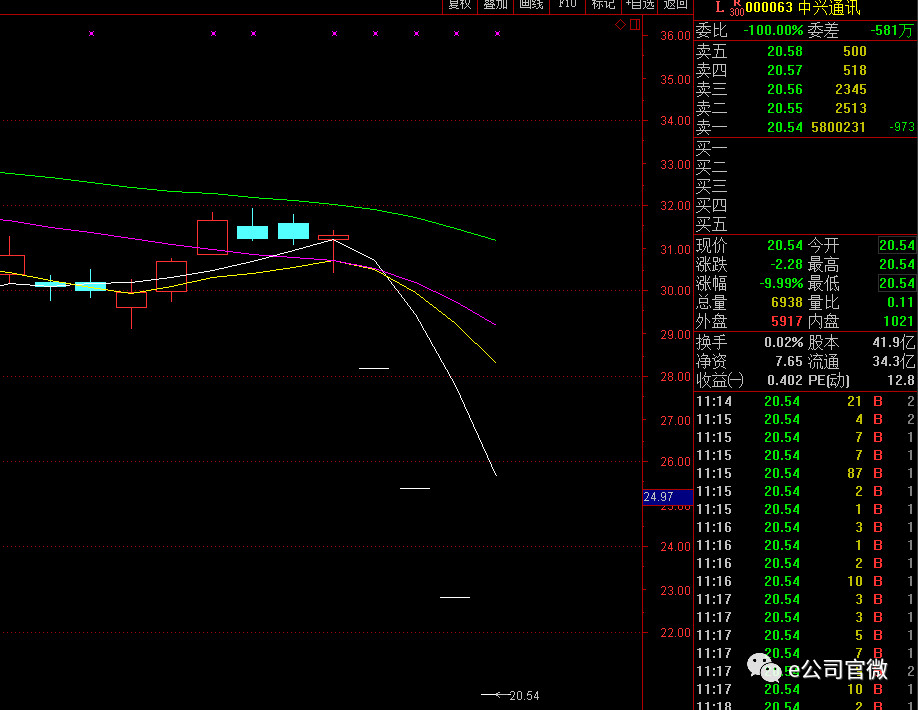Click the 标记 mark button
The width and height of the screenshot is (918, 710).
tap(603, 4)
